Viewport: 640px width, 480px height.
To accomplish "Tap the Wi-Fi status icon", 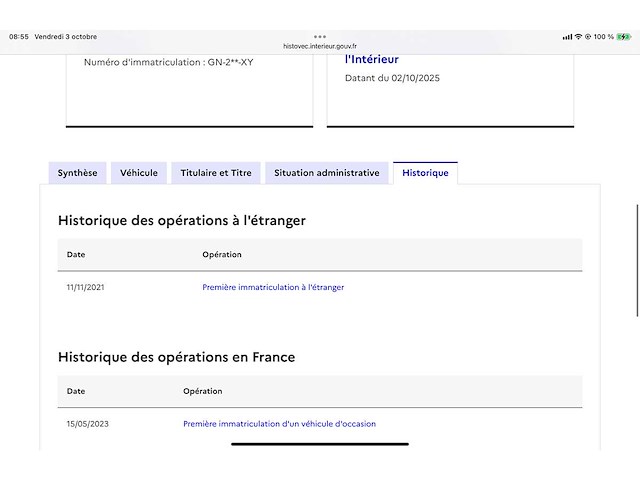I will point(578,37).
